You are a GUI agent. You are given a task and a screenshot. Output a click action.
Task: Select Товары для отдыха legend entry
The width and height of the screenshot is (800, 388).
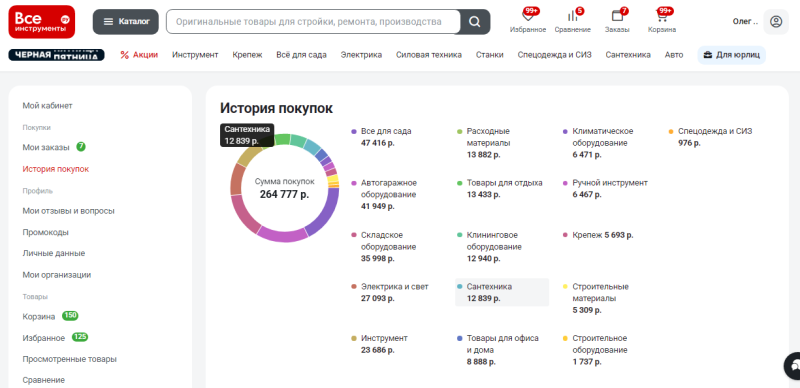pyautogui.click(x=500, y=189)
